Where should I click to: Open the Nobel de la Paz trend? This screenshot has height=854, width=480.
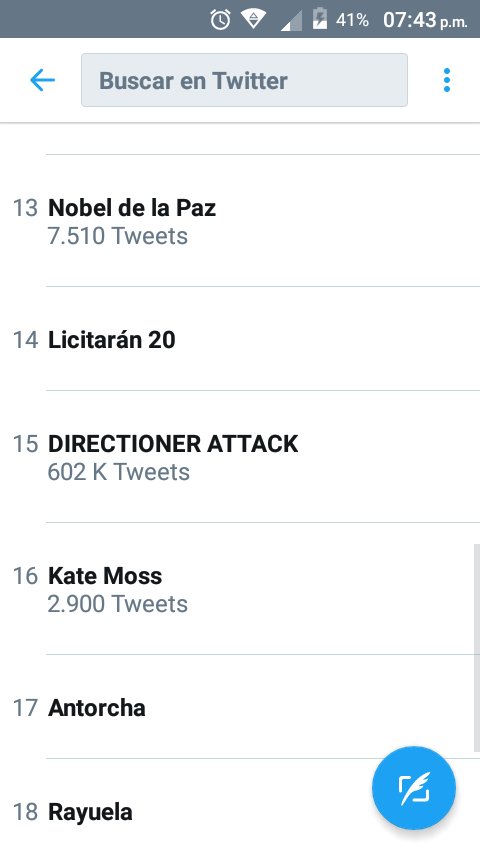[240, 221]
